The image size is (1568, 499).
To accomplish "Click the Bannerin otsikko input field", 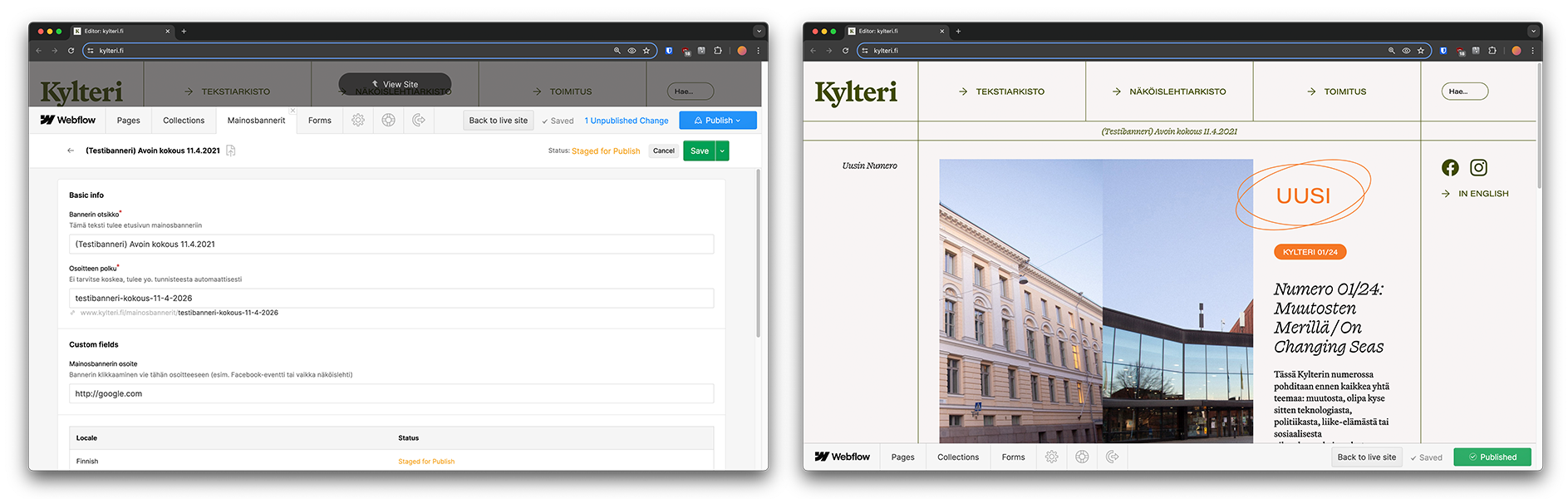I will click(x=391, y=245).
